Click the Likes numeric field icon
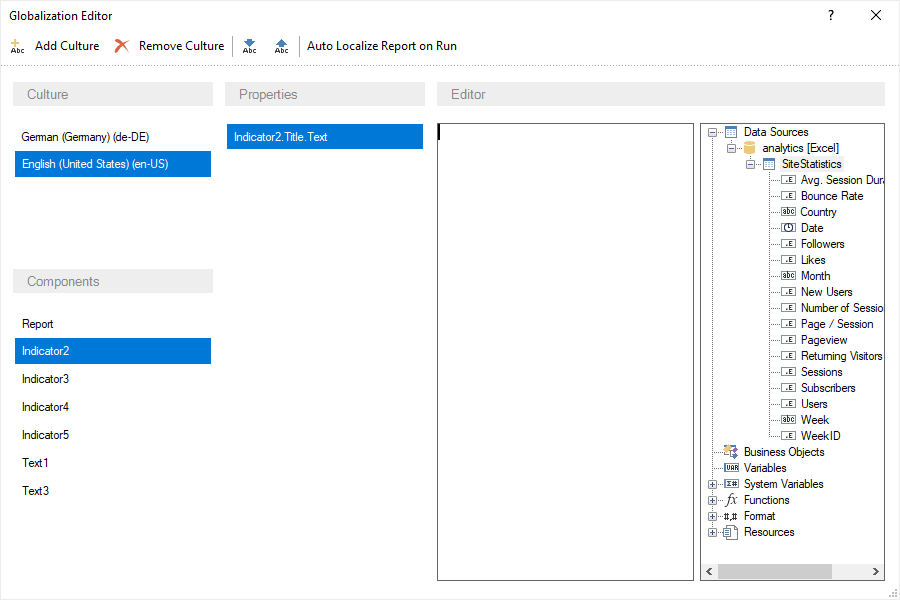 (789, 260)
